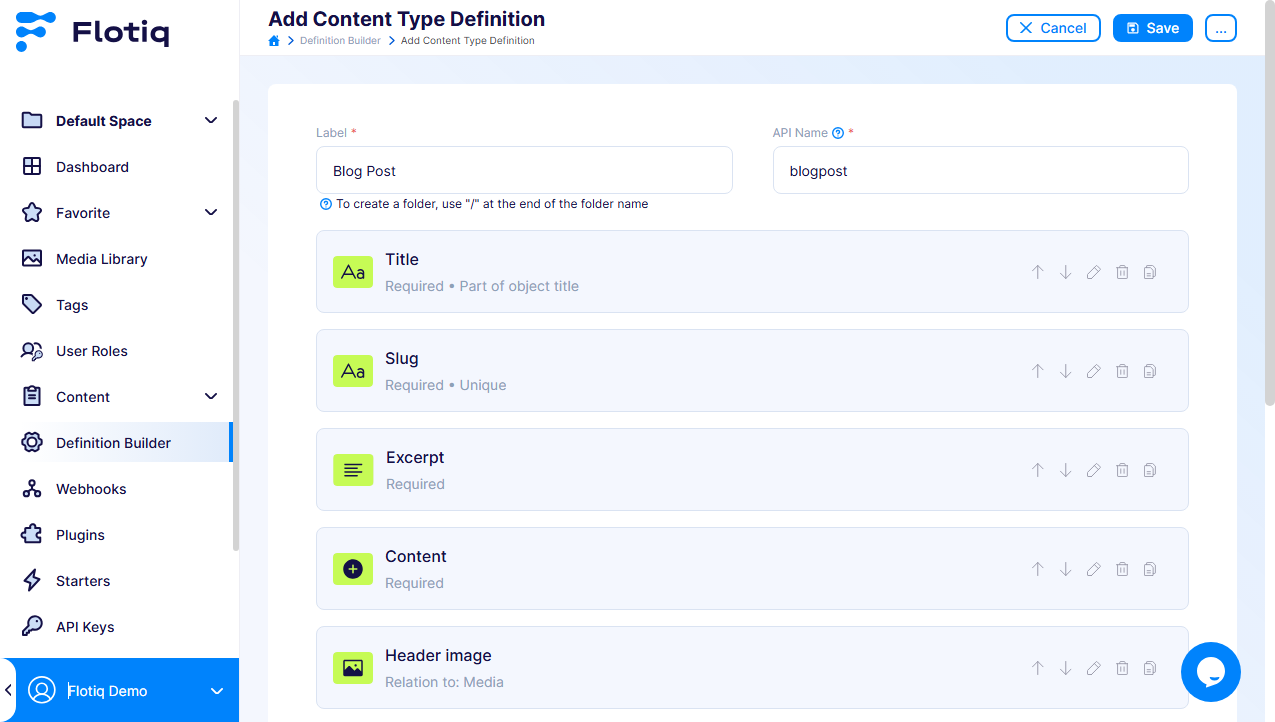Select Dashboard in the sidebar
Image resolution: width=1275 pixels, height=722 pixels.
[94, 166]
